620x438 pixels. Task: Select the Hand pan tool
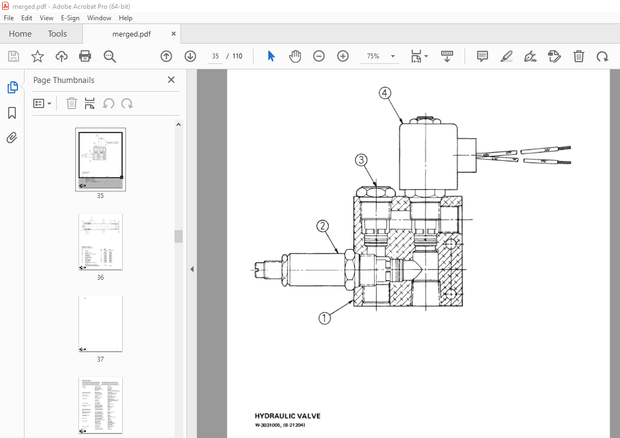(295, 57)
